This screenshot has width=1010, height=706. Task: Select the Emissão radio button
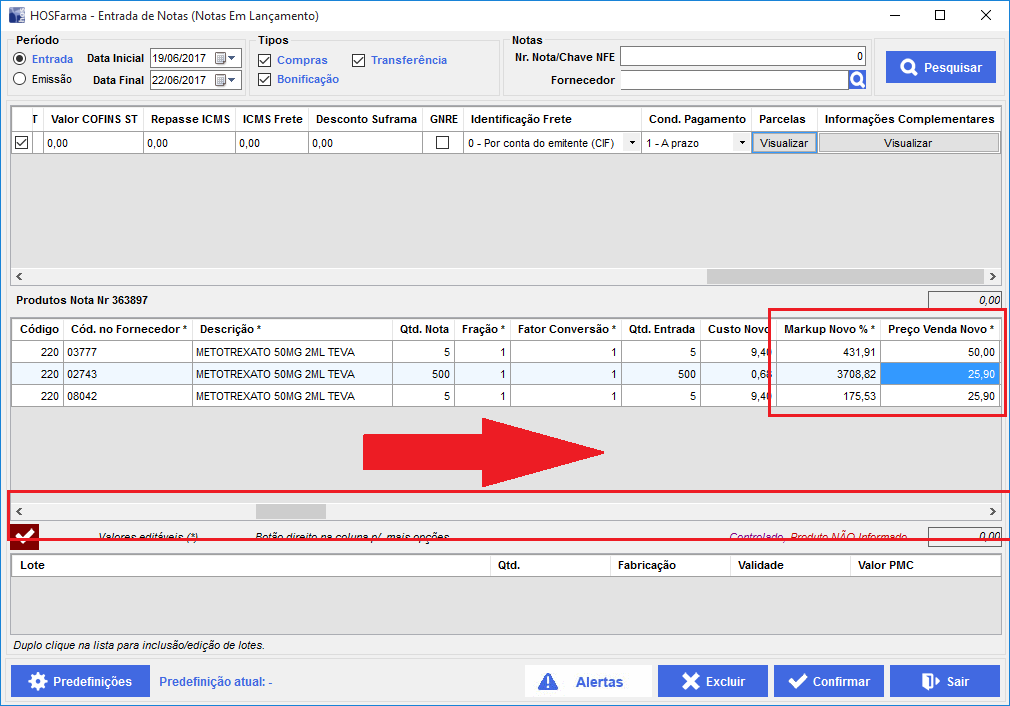pyautogui.click(x=20, y=79)
